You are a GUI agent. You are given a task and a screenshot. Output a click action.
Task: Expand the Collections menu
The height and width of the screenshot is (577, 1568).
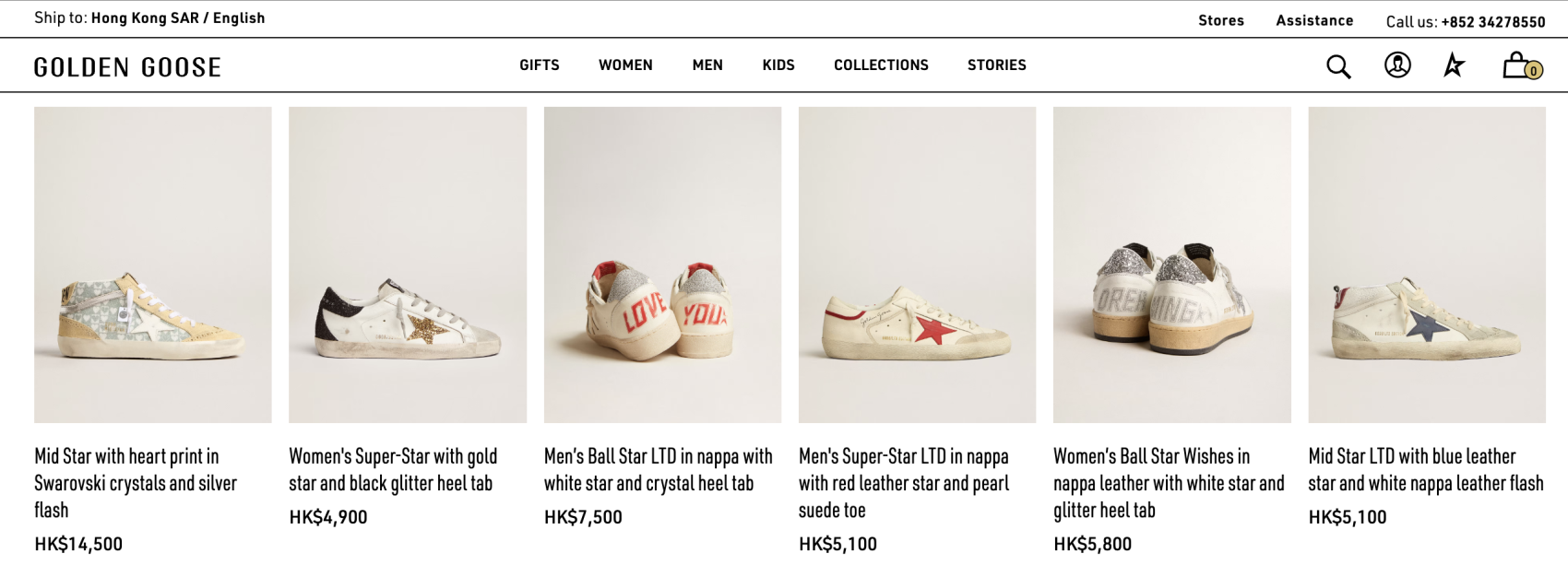[x=881, y=65]
